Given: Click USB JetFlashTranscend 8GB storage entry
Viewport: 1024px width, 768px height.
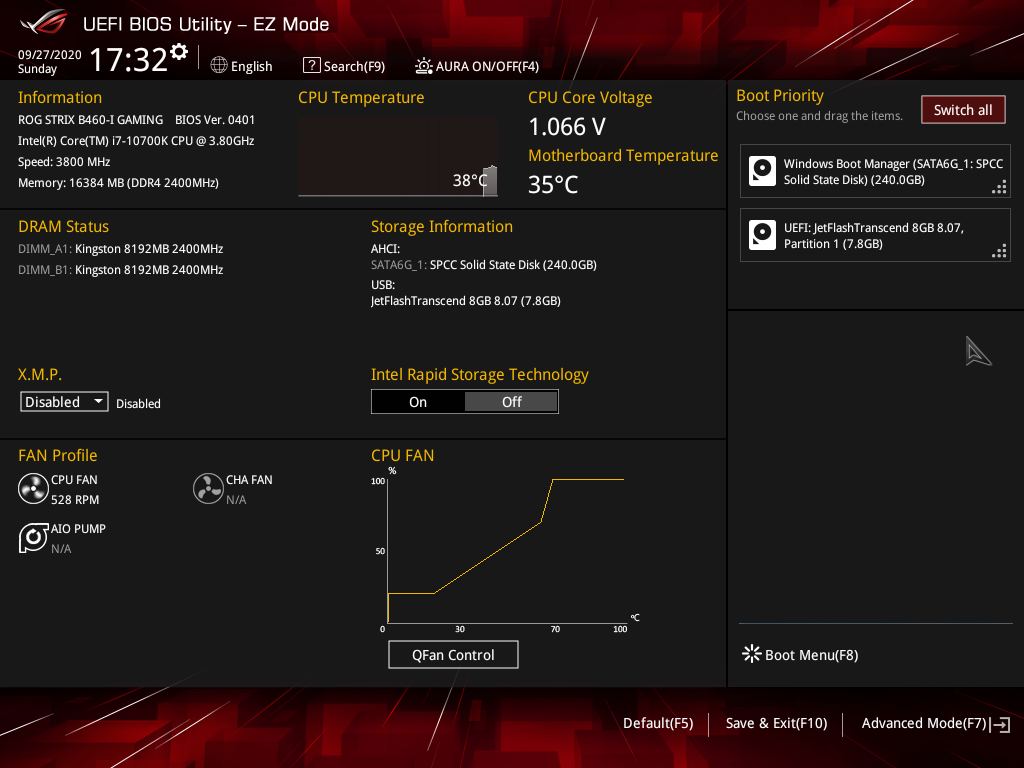Looking at the screenshot, I should point(466,301).
